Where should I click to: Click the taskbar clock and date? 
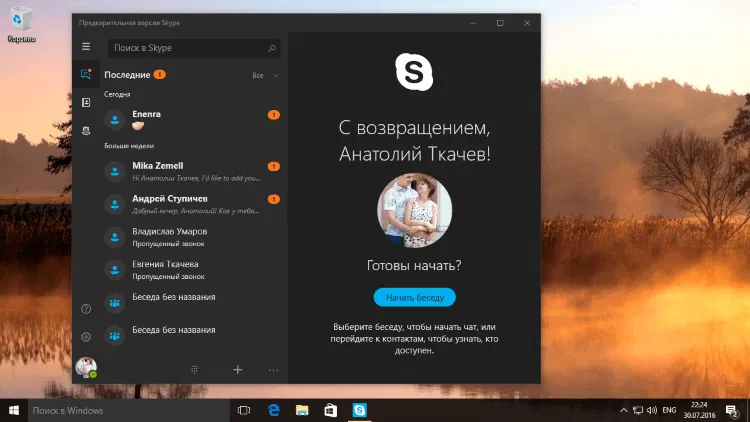click(699, 410)
